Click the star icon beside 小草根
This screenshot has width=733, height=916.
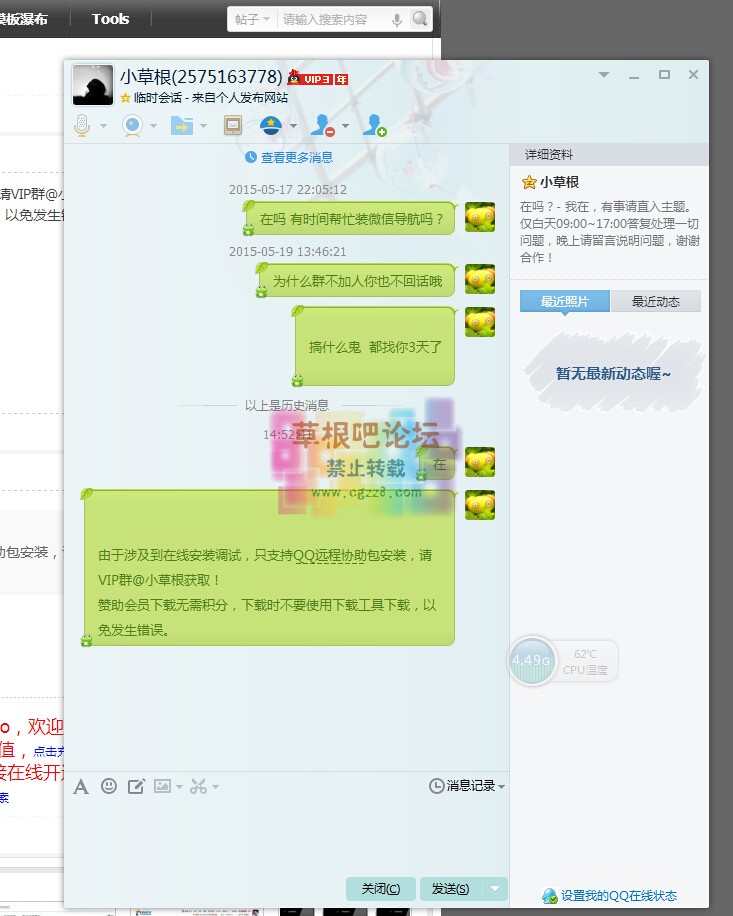529,182
